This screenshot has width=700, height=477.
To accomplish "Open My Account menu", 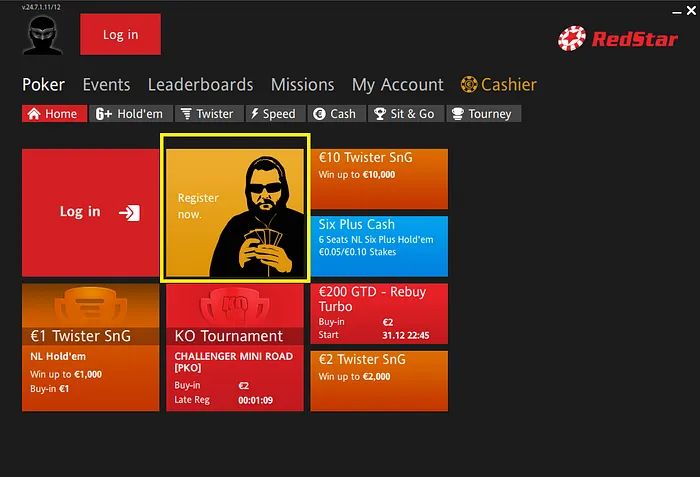I will 397,84.
